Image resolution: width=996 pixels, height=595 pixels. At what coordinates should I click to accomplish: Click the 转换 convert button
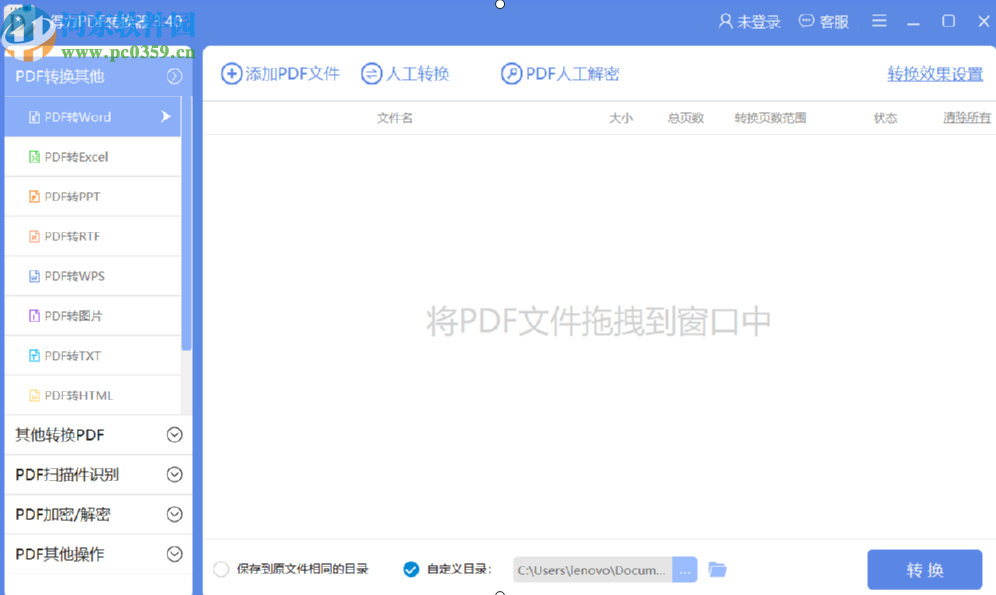925,570
